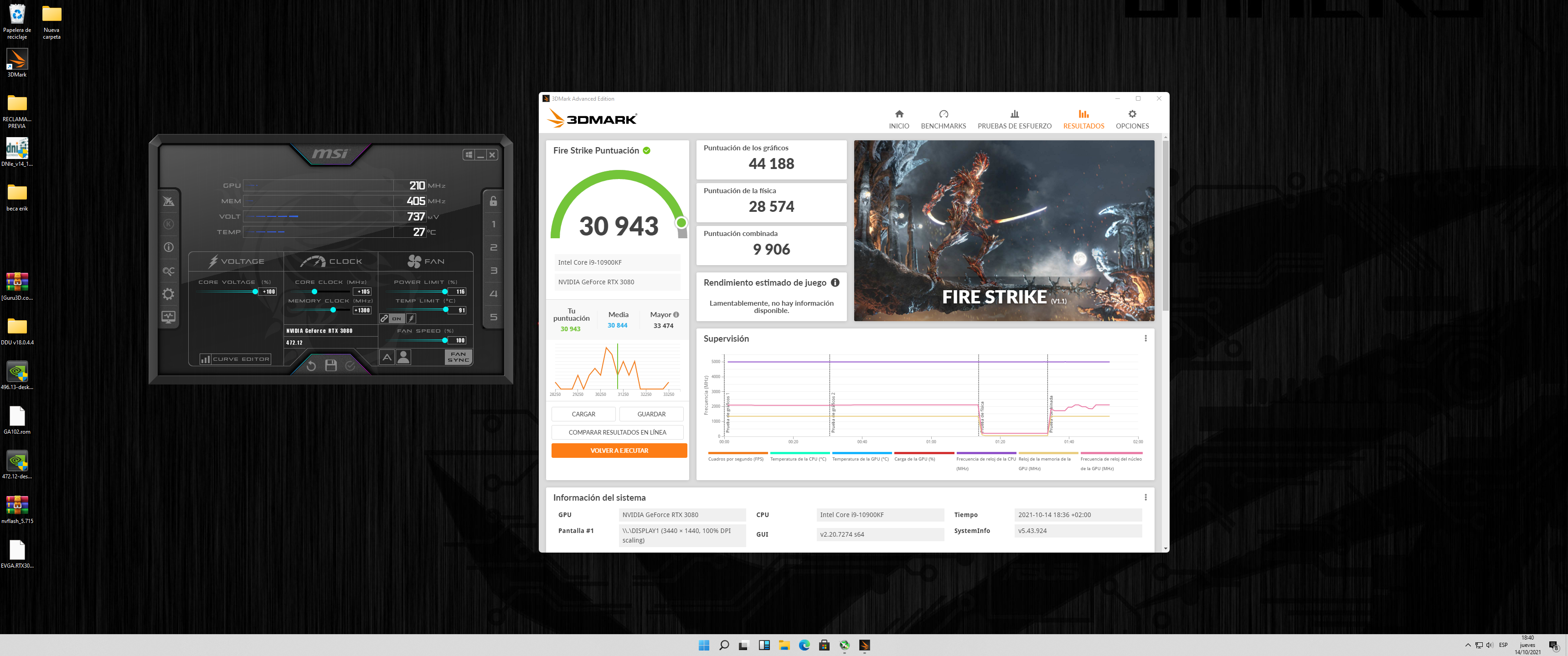Click the Fire Strike validation checkmark icon

pos(646,150)
